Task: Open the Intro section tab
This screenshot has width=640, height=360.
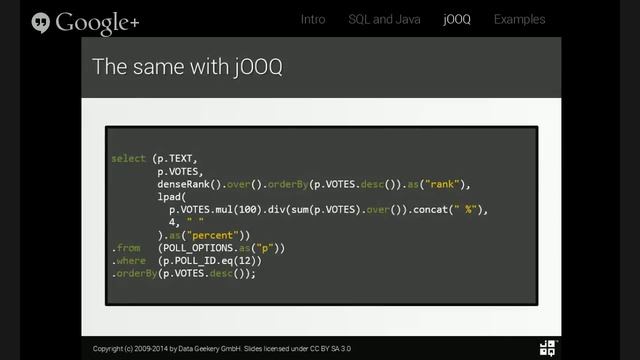Action: click(x=313, y=19)
